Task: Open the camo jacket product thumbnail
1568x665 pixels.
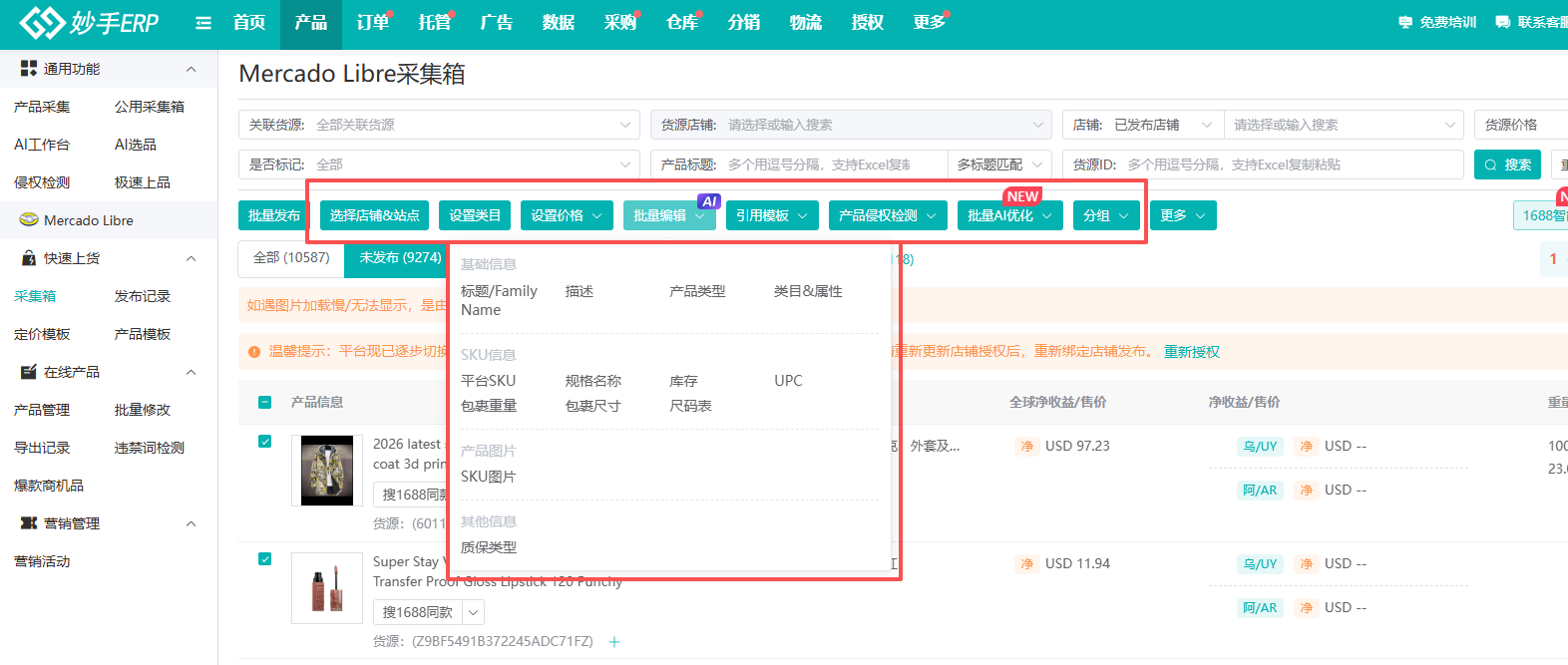Action: pyautogui.click(x=327, y=471)
